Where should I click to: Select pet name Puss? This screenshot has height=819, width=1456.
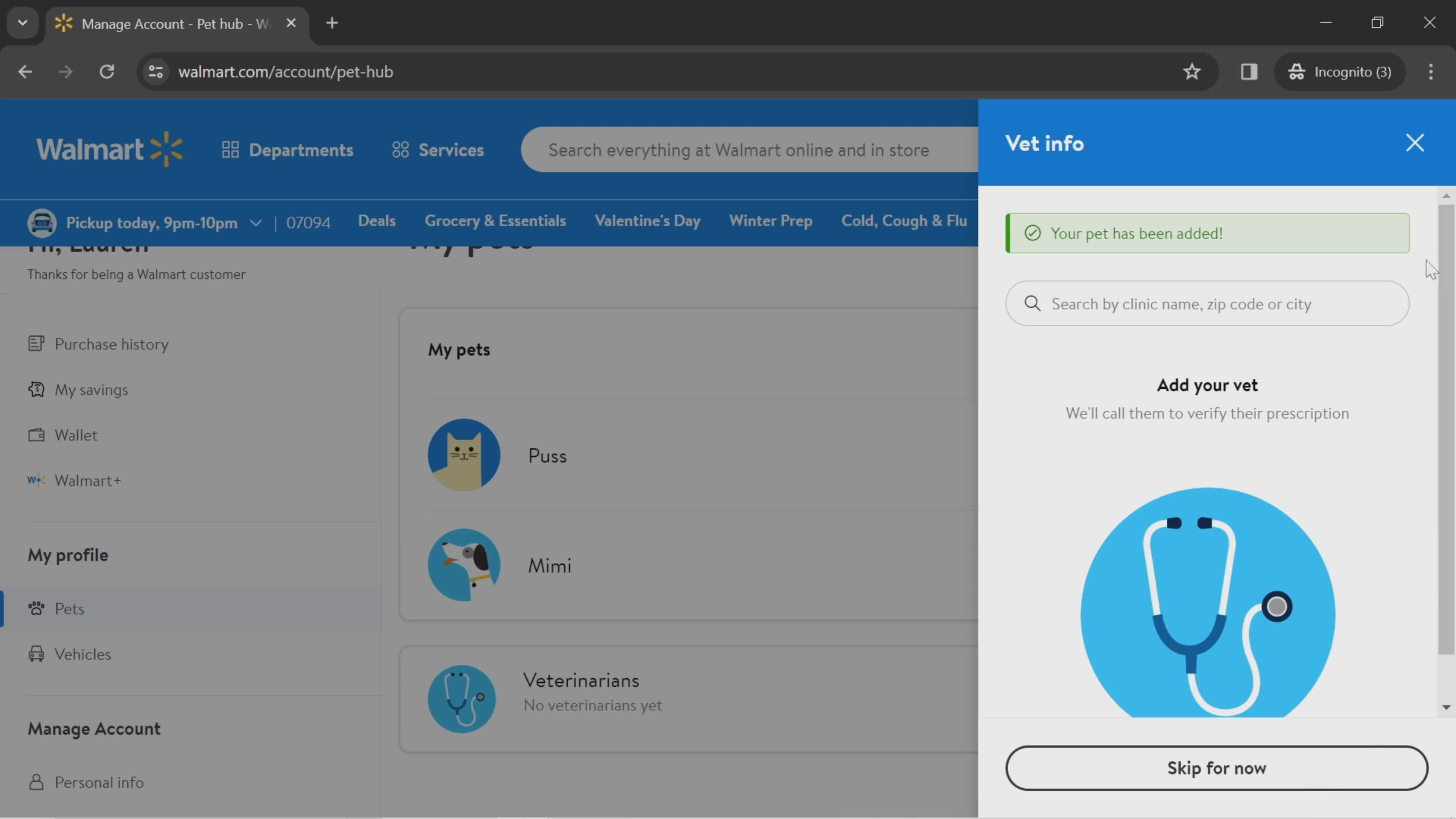tap(547, 456)
